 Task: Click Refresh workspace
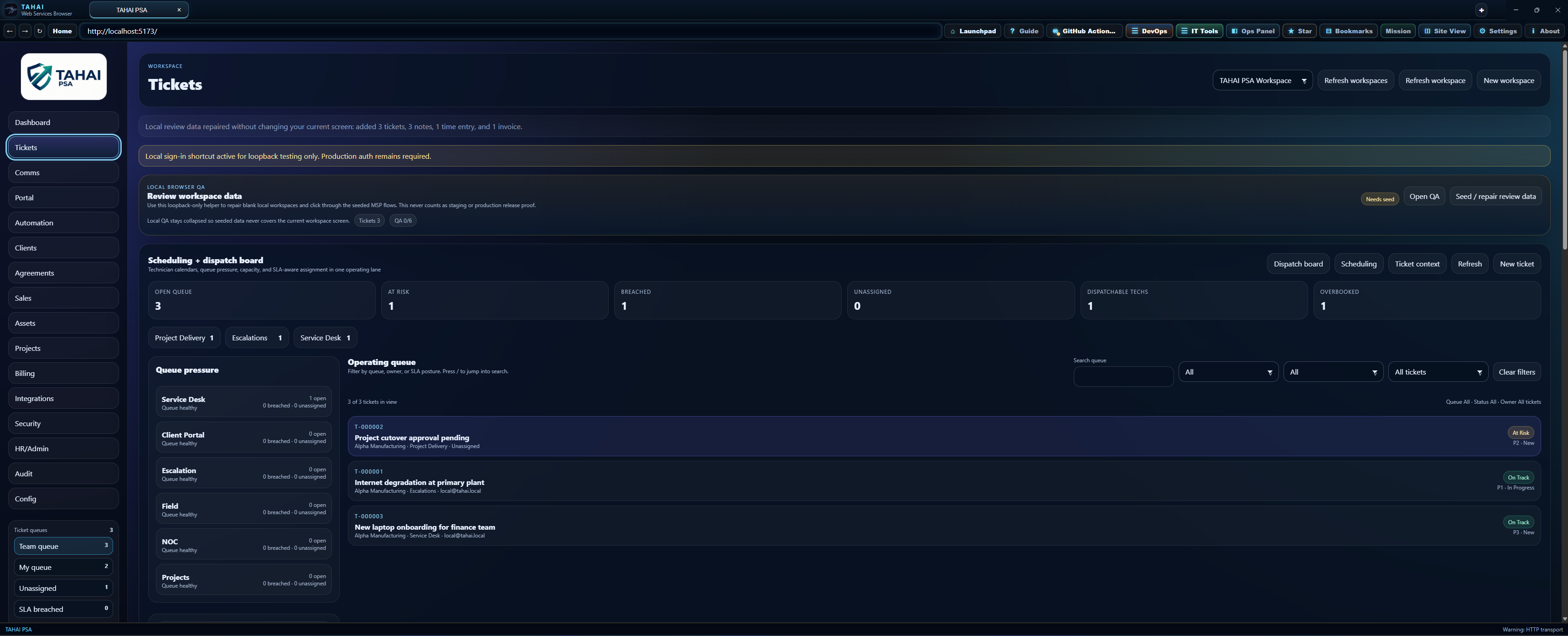click(x=1435, y=80)
